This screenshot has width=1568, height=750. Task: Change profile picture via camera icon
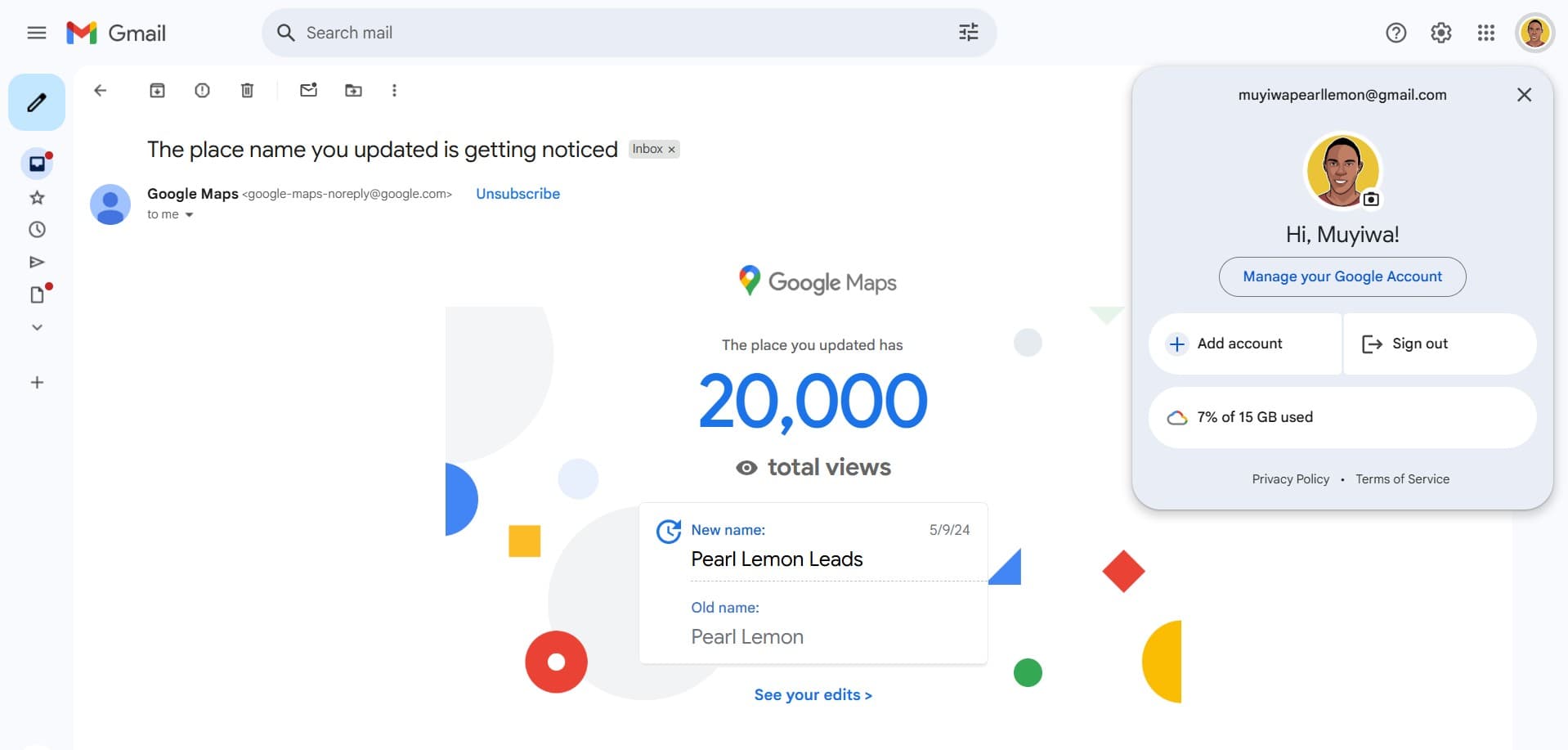(1371, 199)
